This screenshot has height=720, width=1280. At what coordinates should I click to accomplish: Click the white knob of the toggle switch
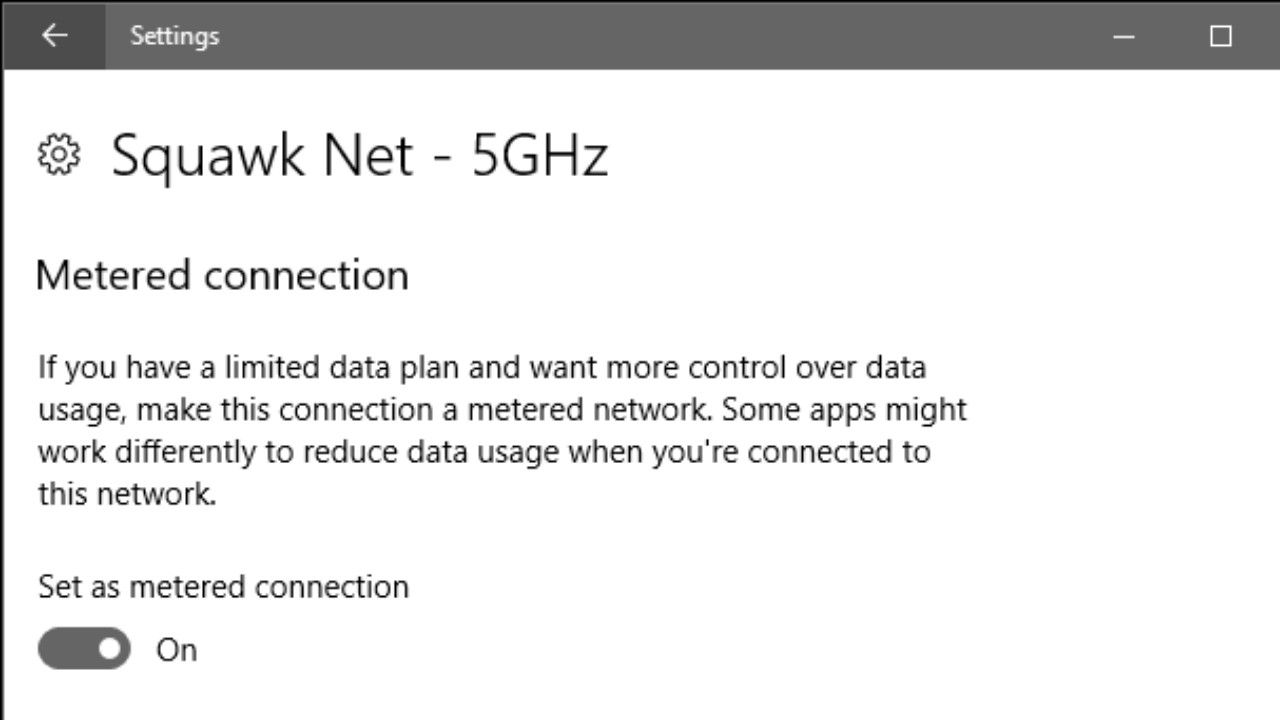pos(110,649)
